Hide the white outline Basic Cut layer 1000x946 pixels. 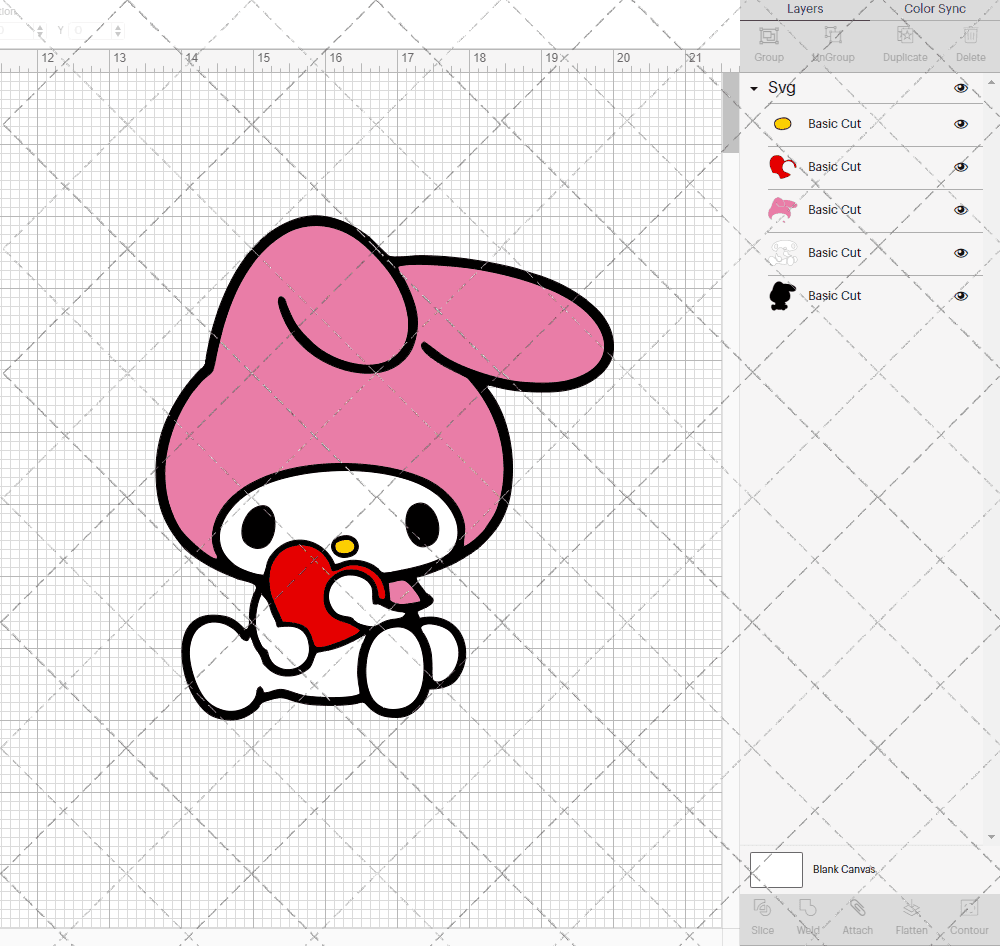pos(960,253)
